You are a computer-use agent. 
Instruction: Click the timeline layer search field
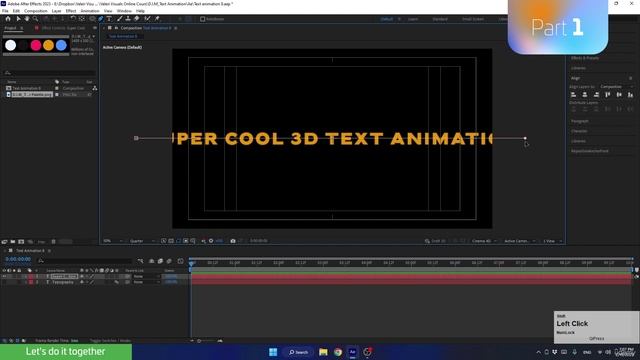coord(86,260)
